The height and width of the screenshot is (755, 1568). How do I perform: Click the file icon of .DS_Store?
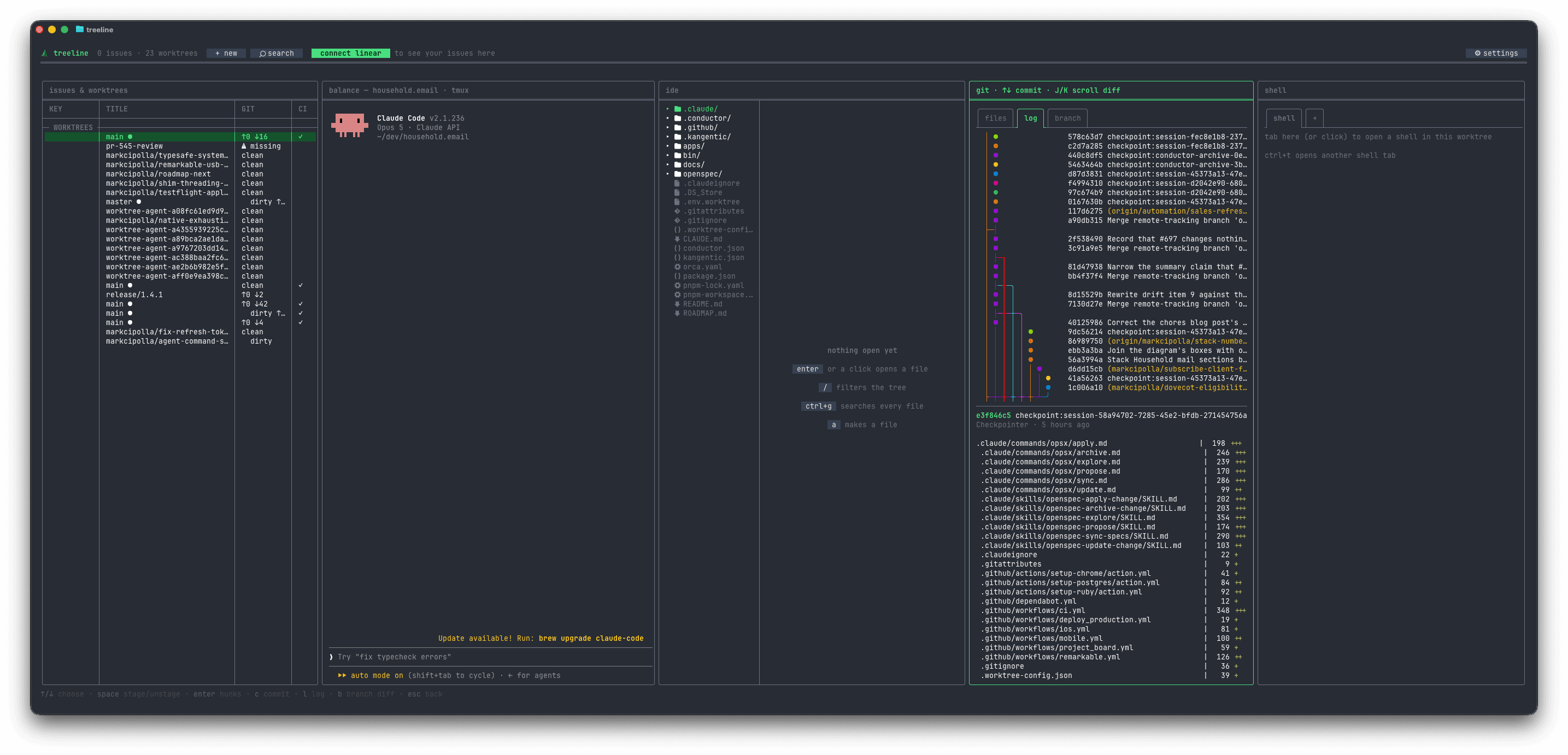tap(677, 193)
